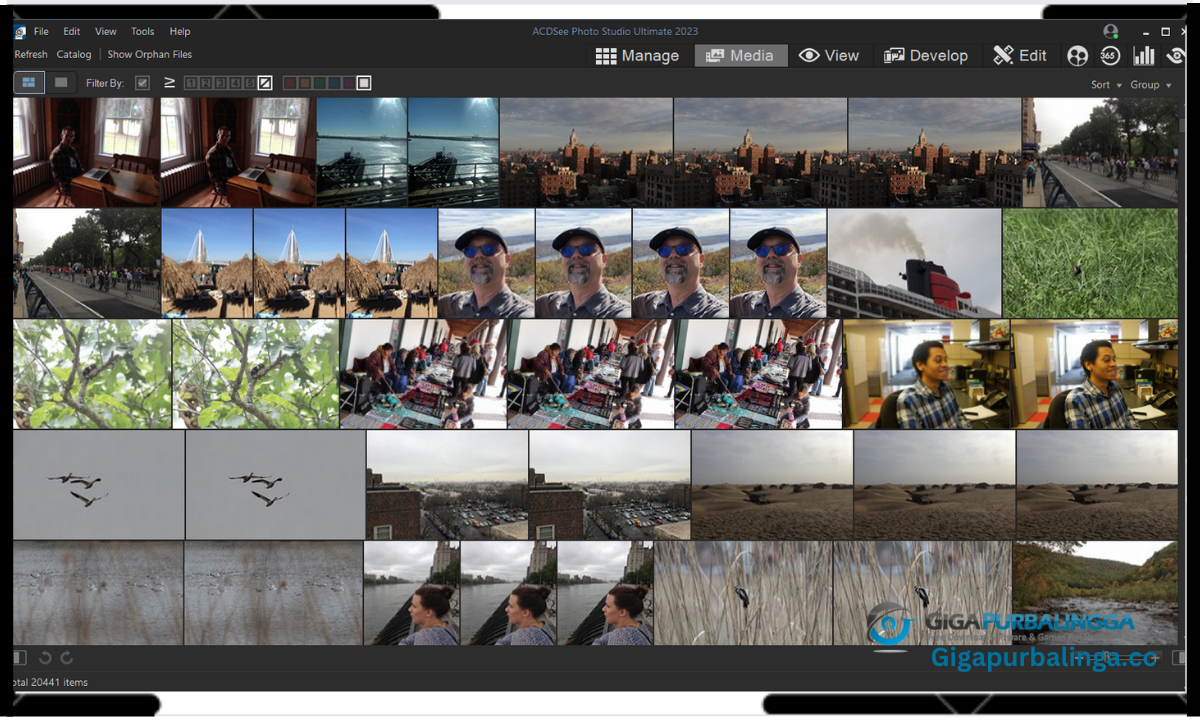Switch to Develop mode
The image size is (1200, 720).
tap(926, 56)
